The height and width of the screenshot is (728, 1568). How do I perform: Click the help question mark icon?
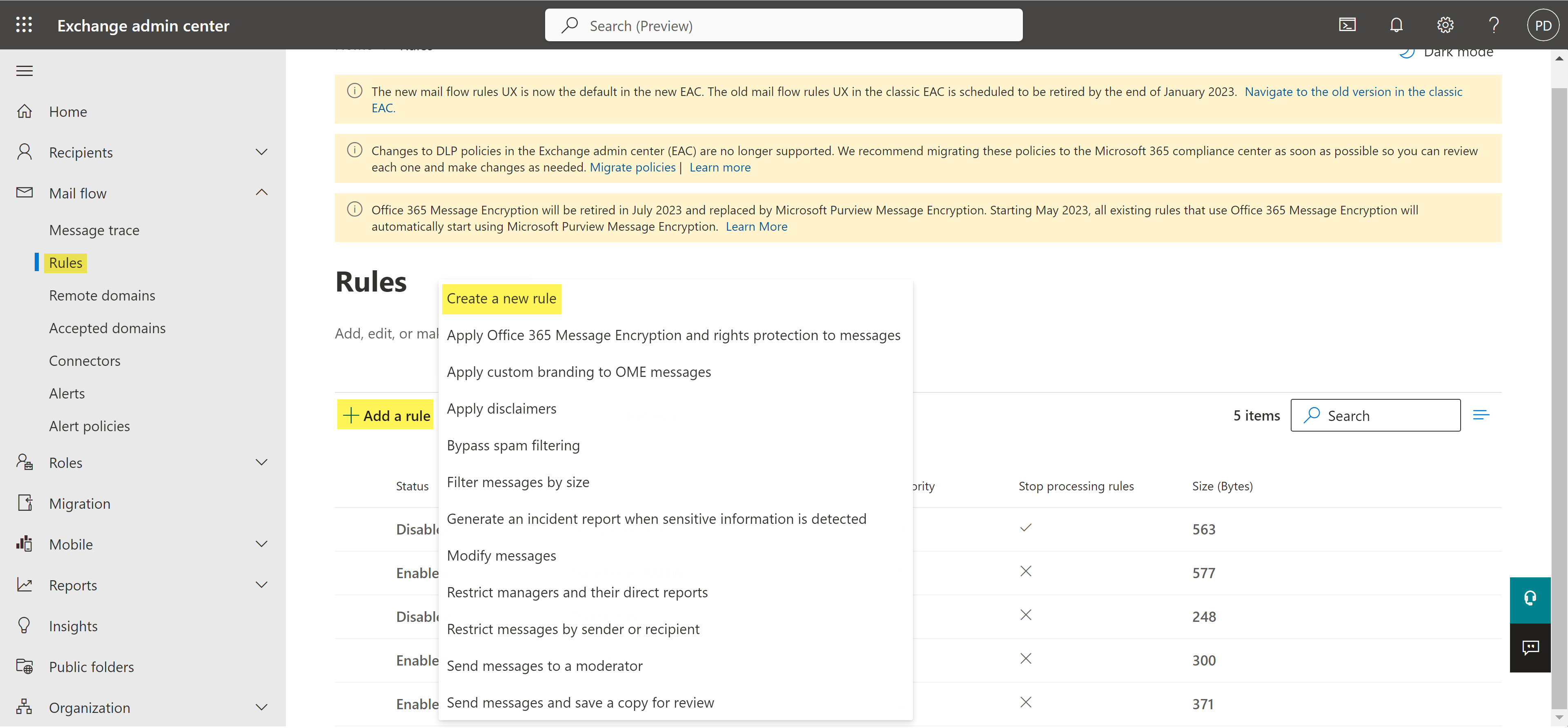(1493, 25)
